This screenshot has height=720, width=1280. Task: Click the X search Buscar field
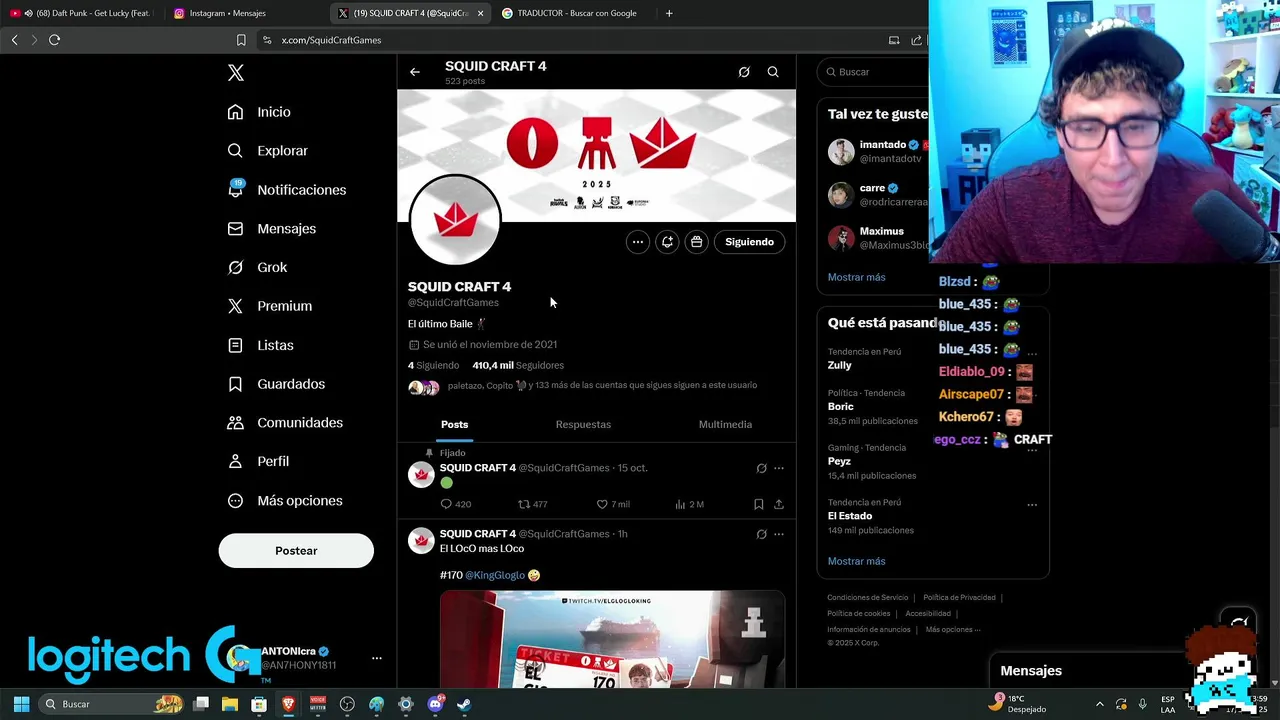[875, 72]
